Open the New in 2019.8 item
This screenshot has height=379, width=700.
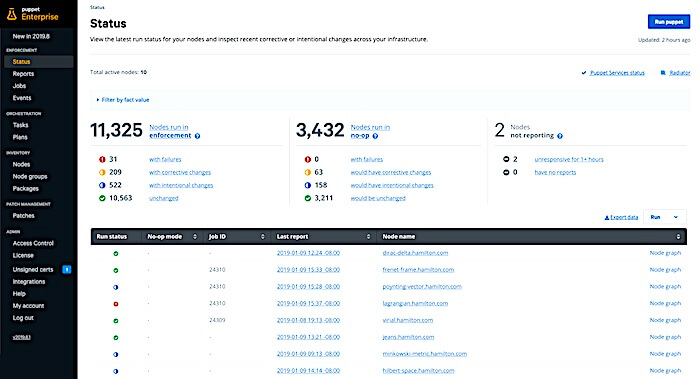point(31,36)
